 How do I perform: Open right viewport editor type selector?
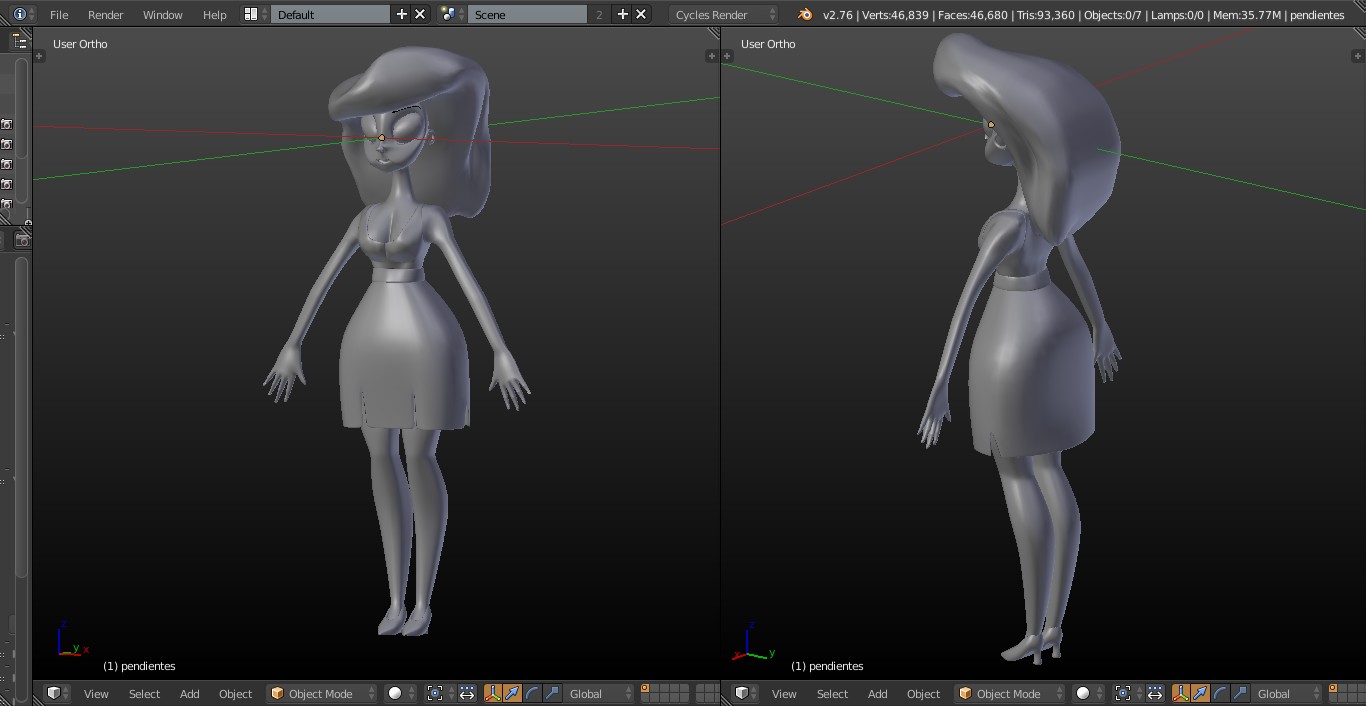tap(747, 693)
